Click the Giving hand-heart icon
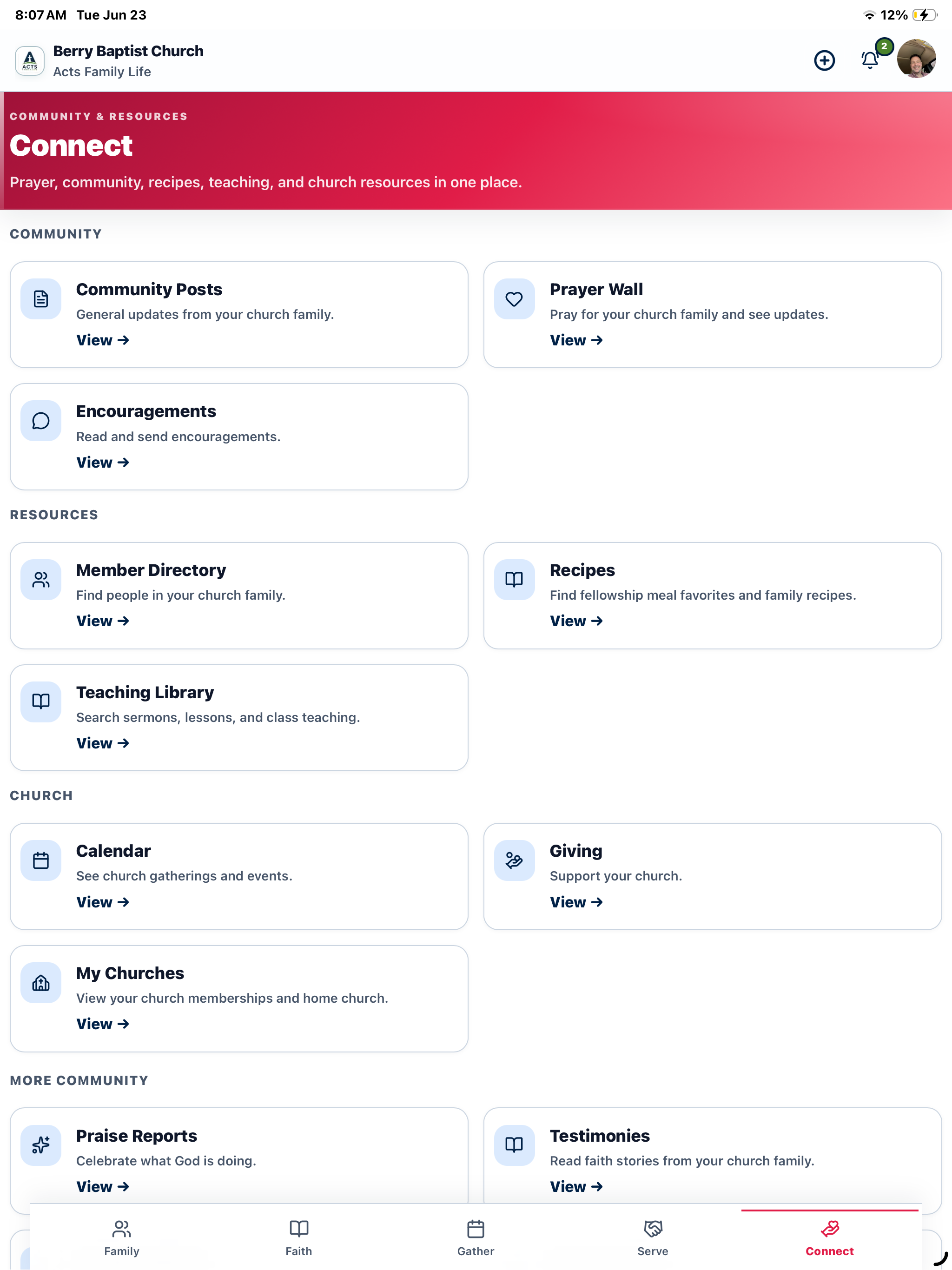The width and height of the screenshot is (952, 1270). pyautogui.click(x=514, y=860)
